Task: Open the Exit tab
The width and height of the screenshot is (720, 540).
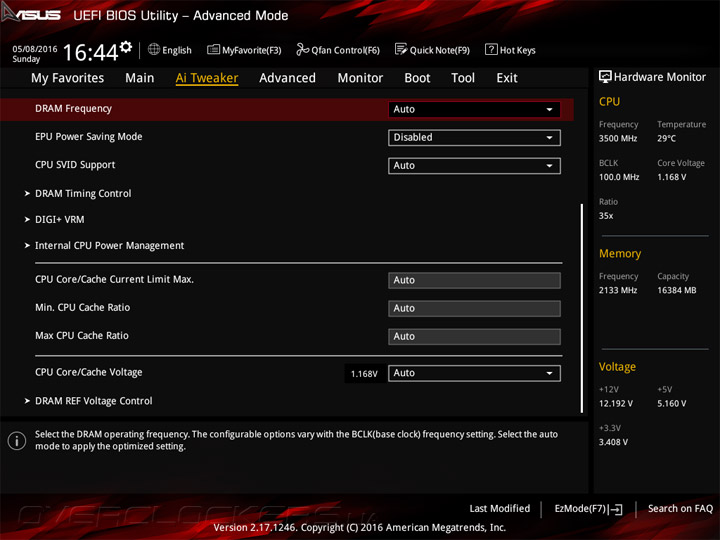Action: pyautogui.click(x=507, y=78)
